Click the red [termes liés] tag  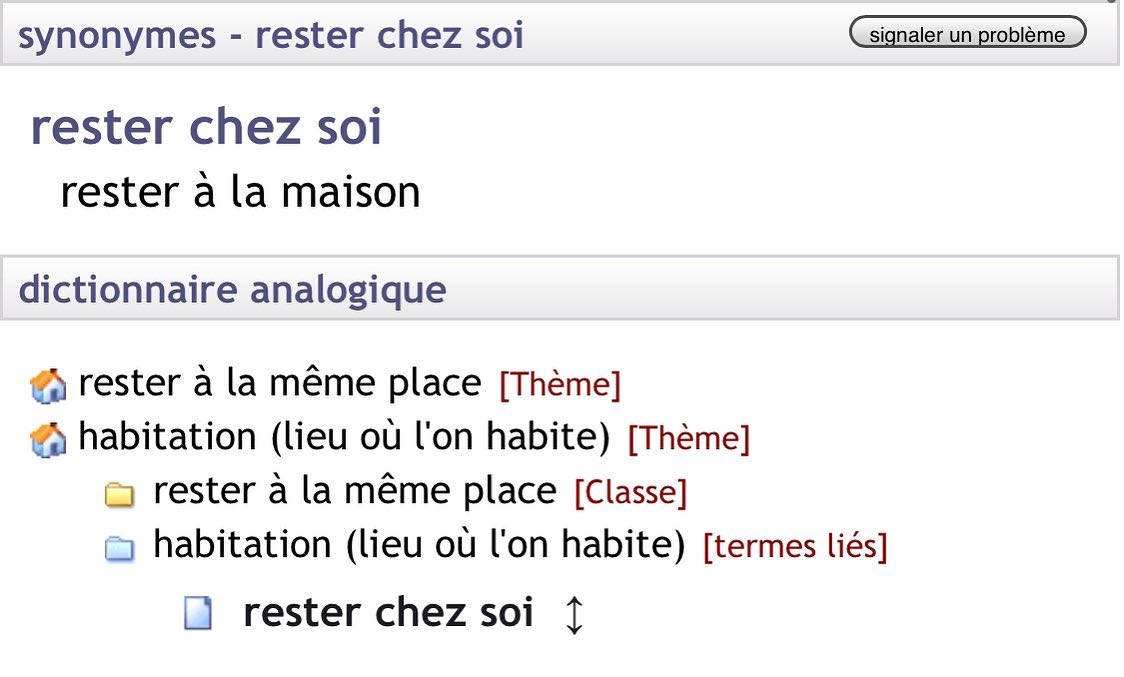795,546
